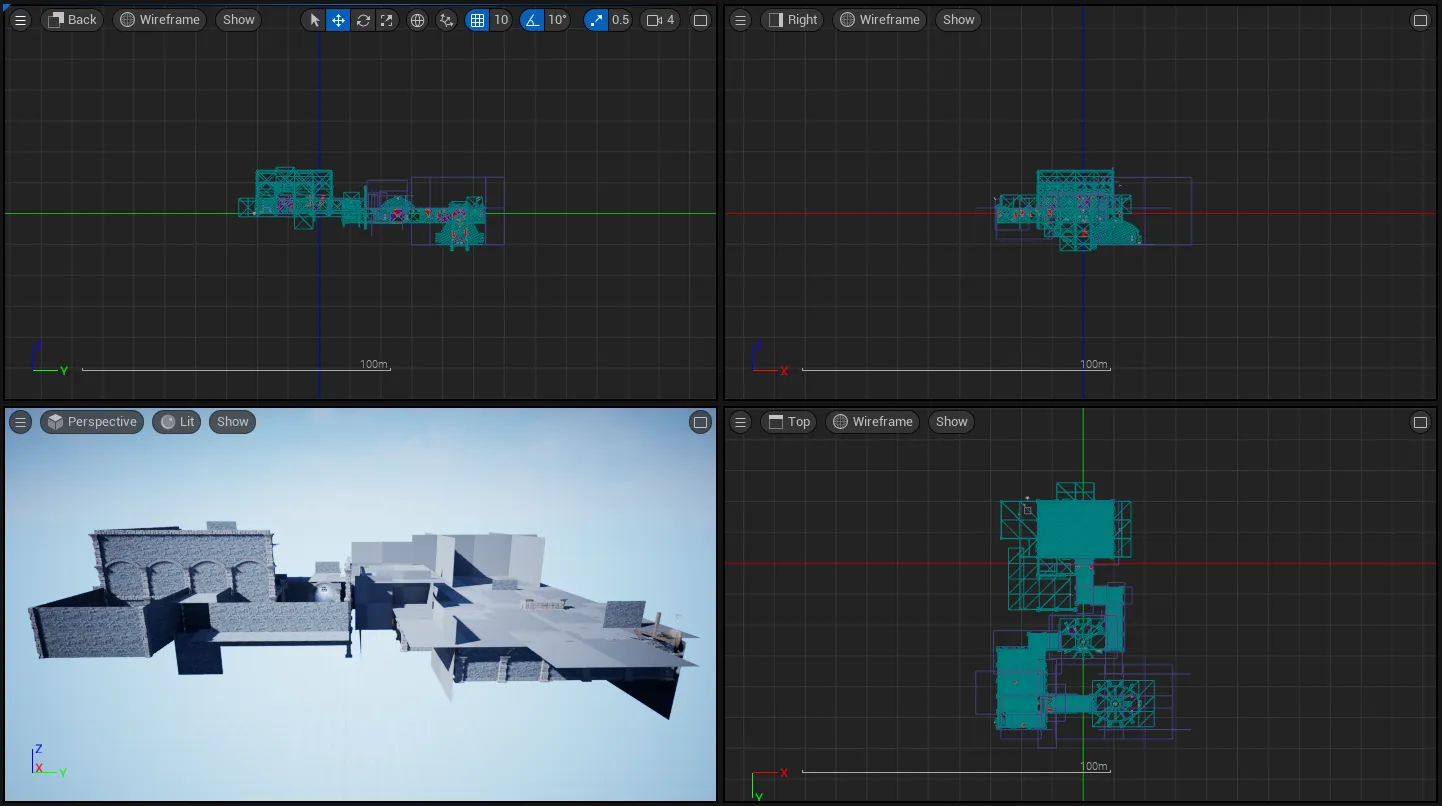Enable the surface snapping icon

[446, 19]
